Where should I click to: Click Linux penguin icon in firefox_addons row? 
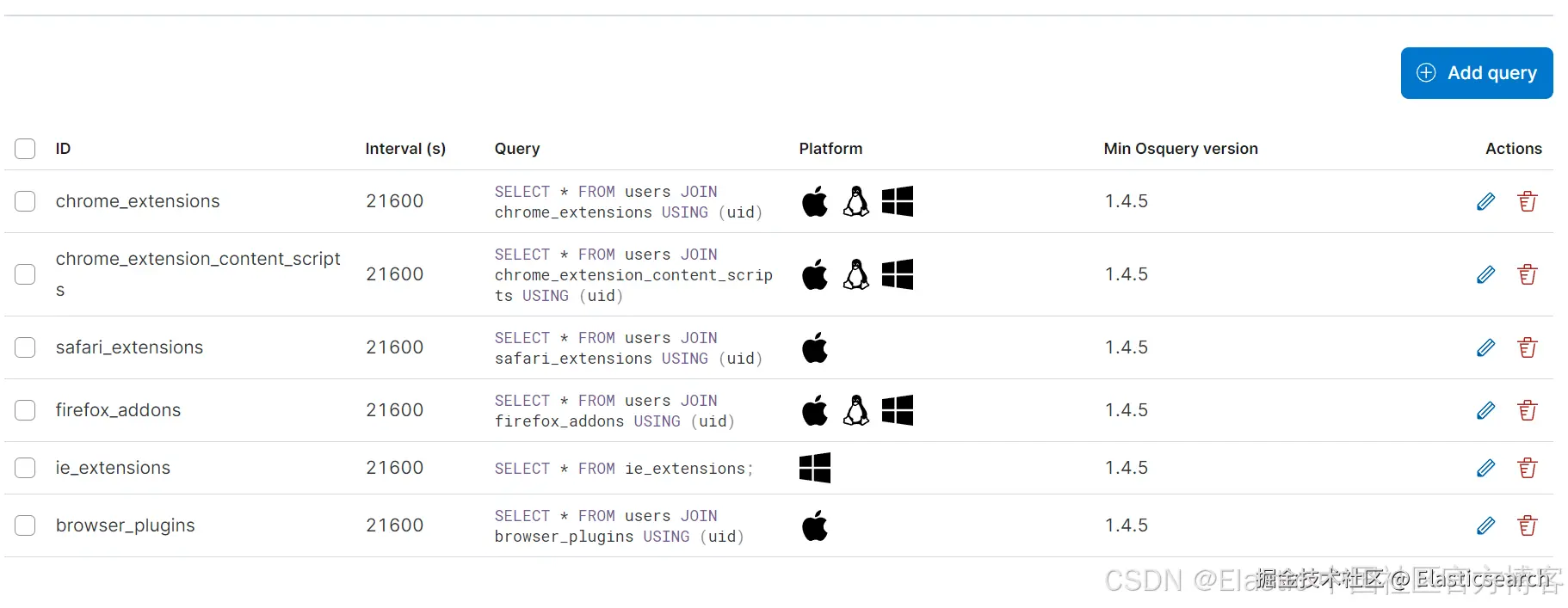[855, 410]
